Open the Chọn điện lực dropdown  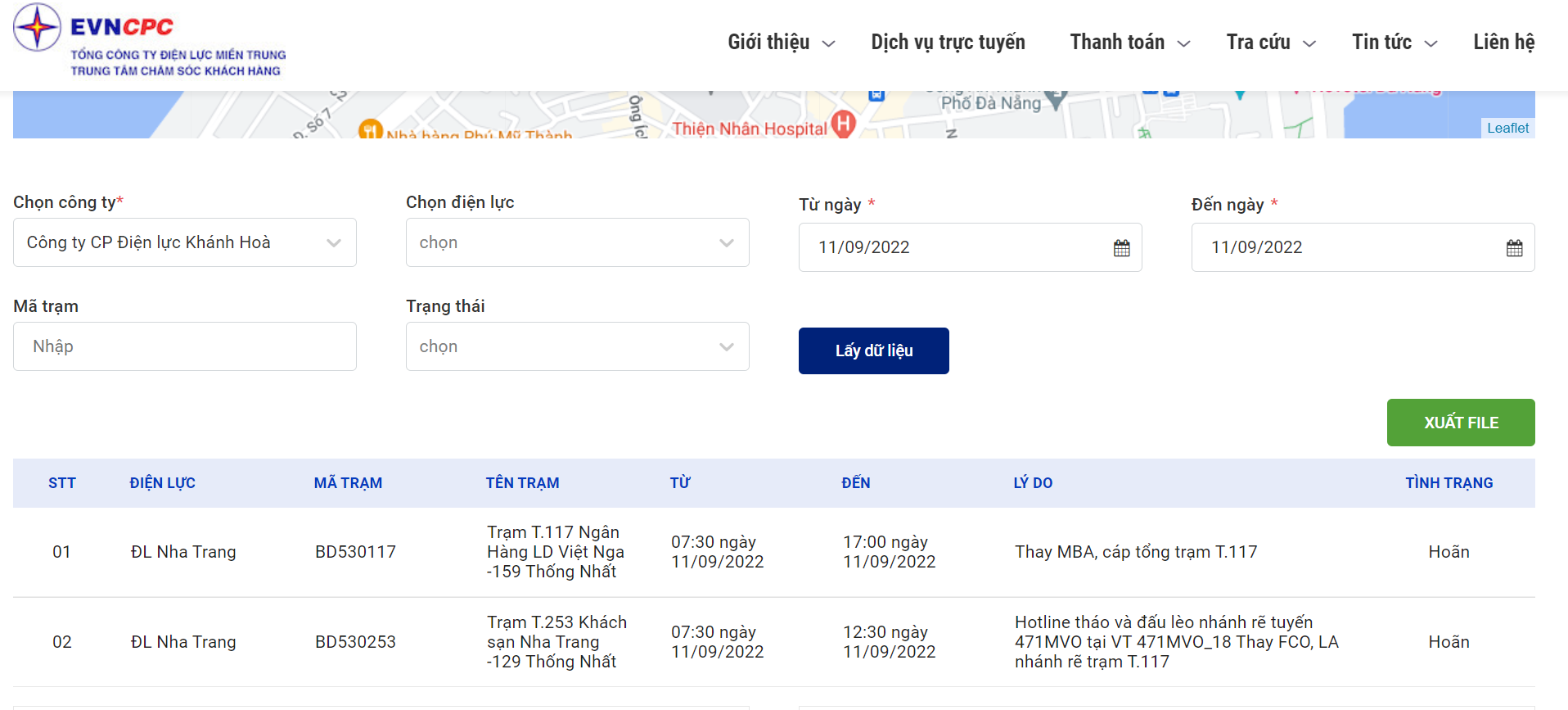577,242
